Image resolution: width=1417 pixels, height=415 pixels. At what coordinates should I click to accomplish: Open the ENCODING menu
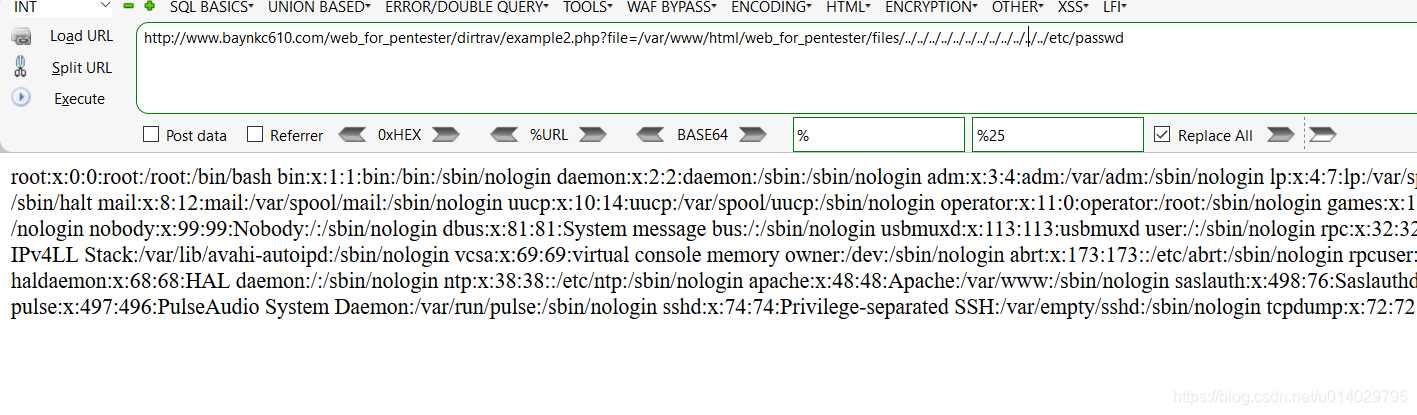(x=771, y=6)
